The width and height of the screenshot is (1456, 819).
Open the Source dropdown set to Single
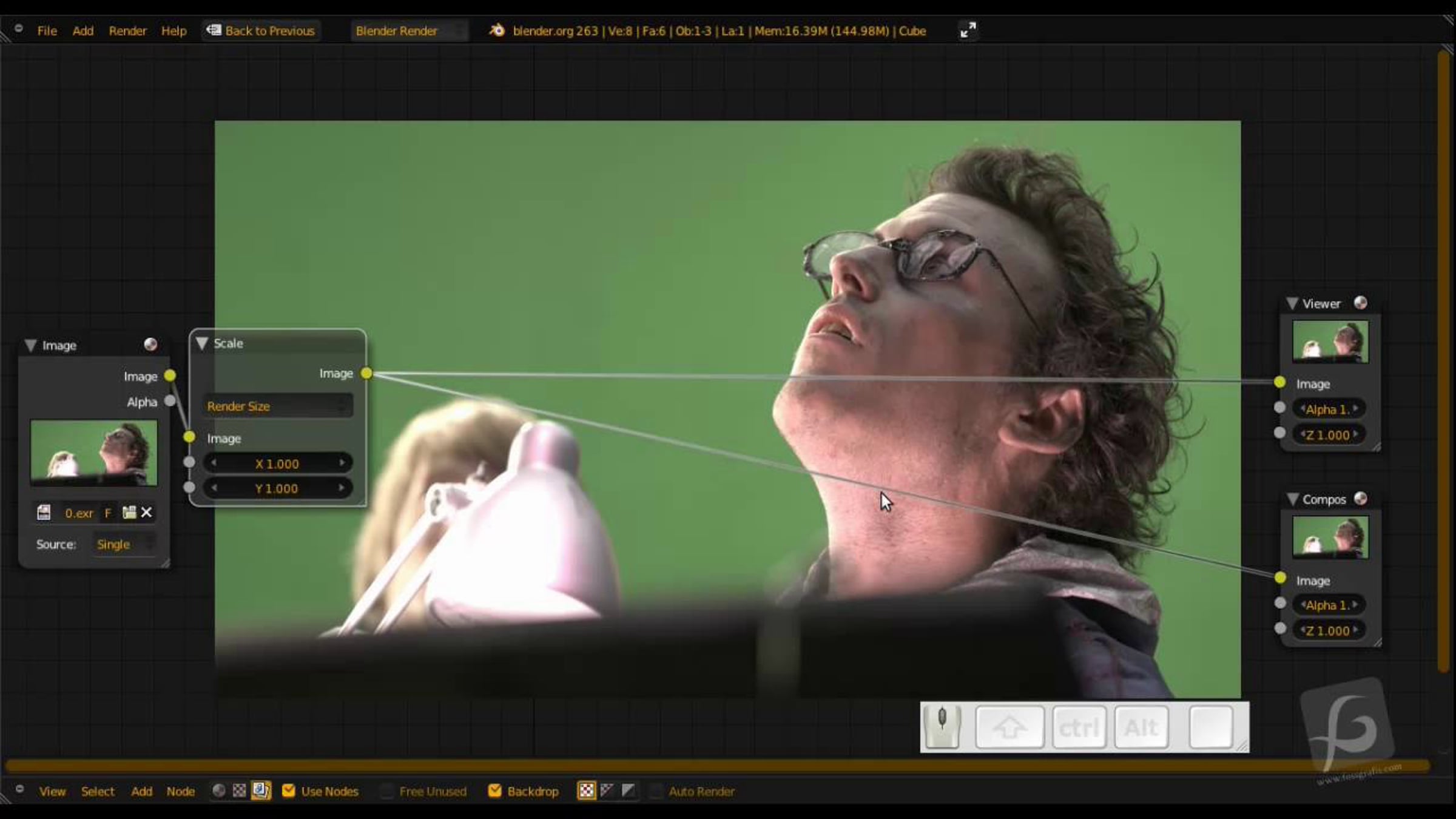pyautogui.click(x=124, y=544)
